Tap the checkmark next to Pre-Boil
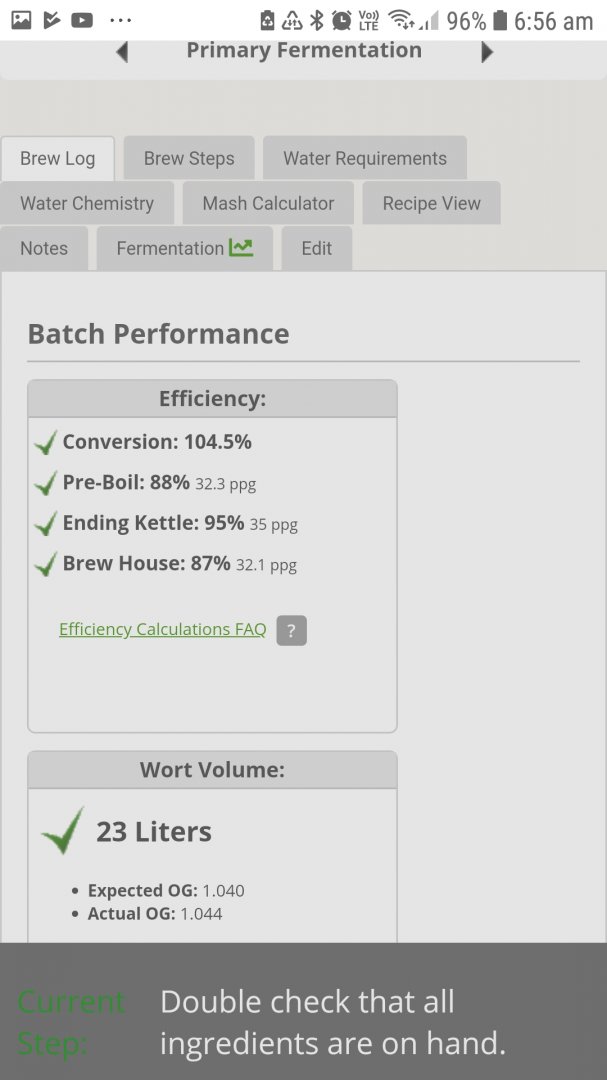The height and width of the screenshot is (1080, 607). [45, 484]
